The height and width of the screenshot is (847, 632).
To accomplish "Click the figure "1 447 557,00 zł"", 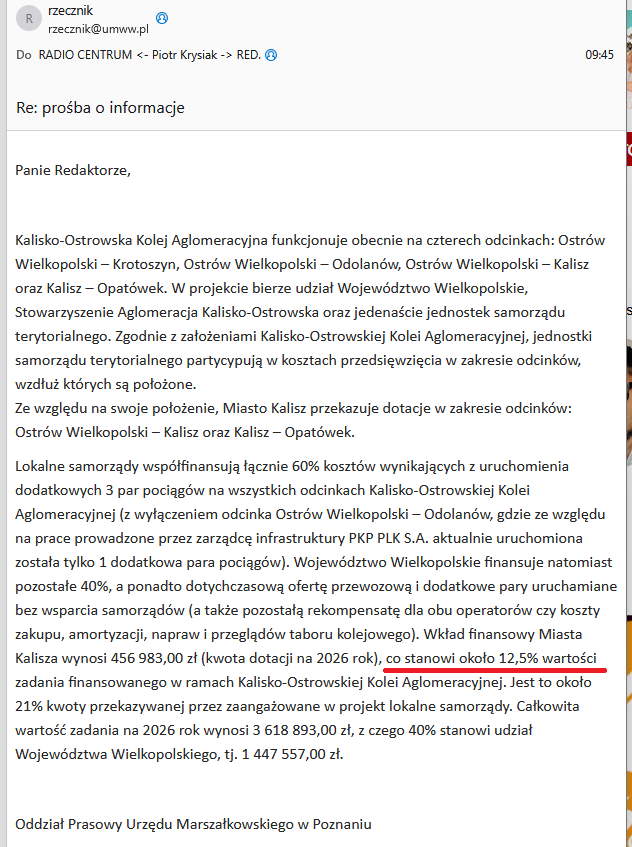I will click(x=291, y=754).
